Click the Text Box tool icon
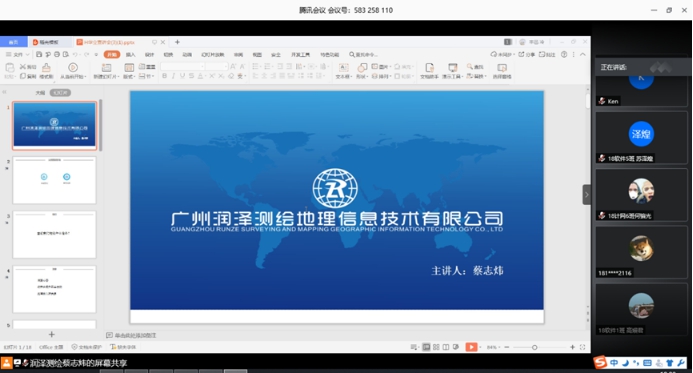 coord(343,67)
